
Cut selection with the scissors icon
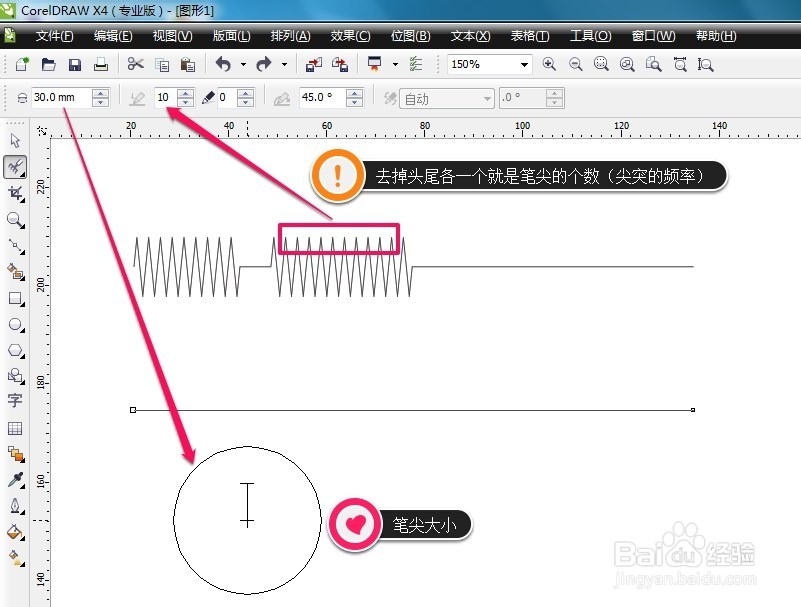(135, 64)
